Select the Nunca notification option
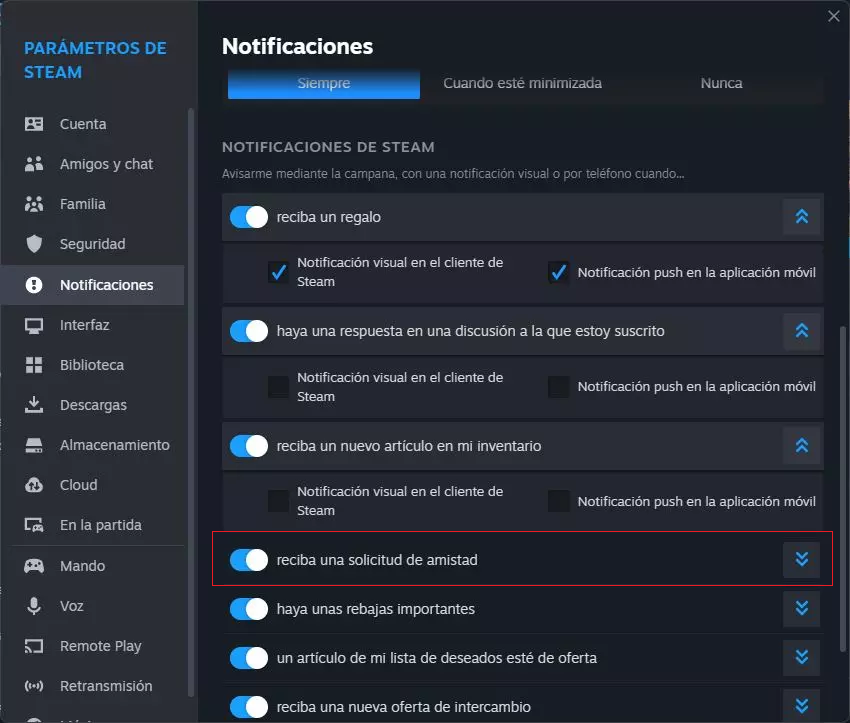The height and width of the screenshot is (723, 850). (722, 83)
